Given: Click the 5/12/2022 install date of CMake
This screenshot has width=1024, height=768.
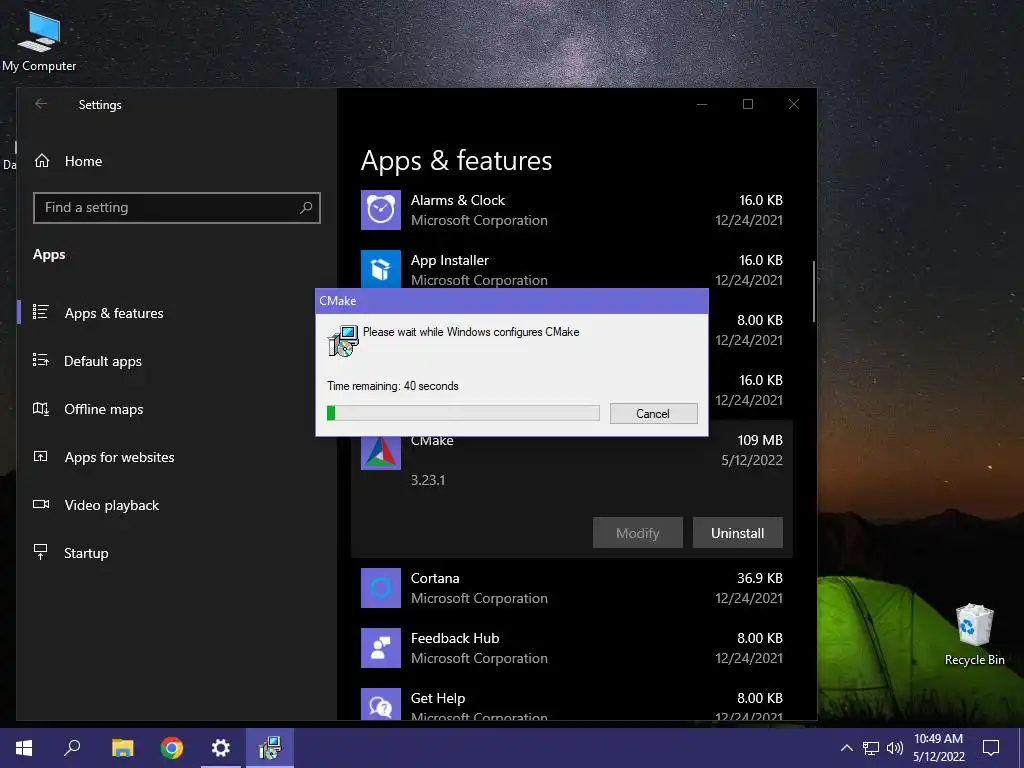Looking at the screenshot, I should coord(752,460).
